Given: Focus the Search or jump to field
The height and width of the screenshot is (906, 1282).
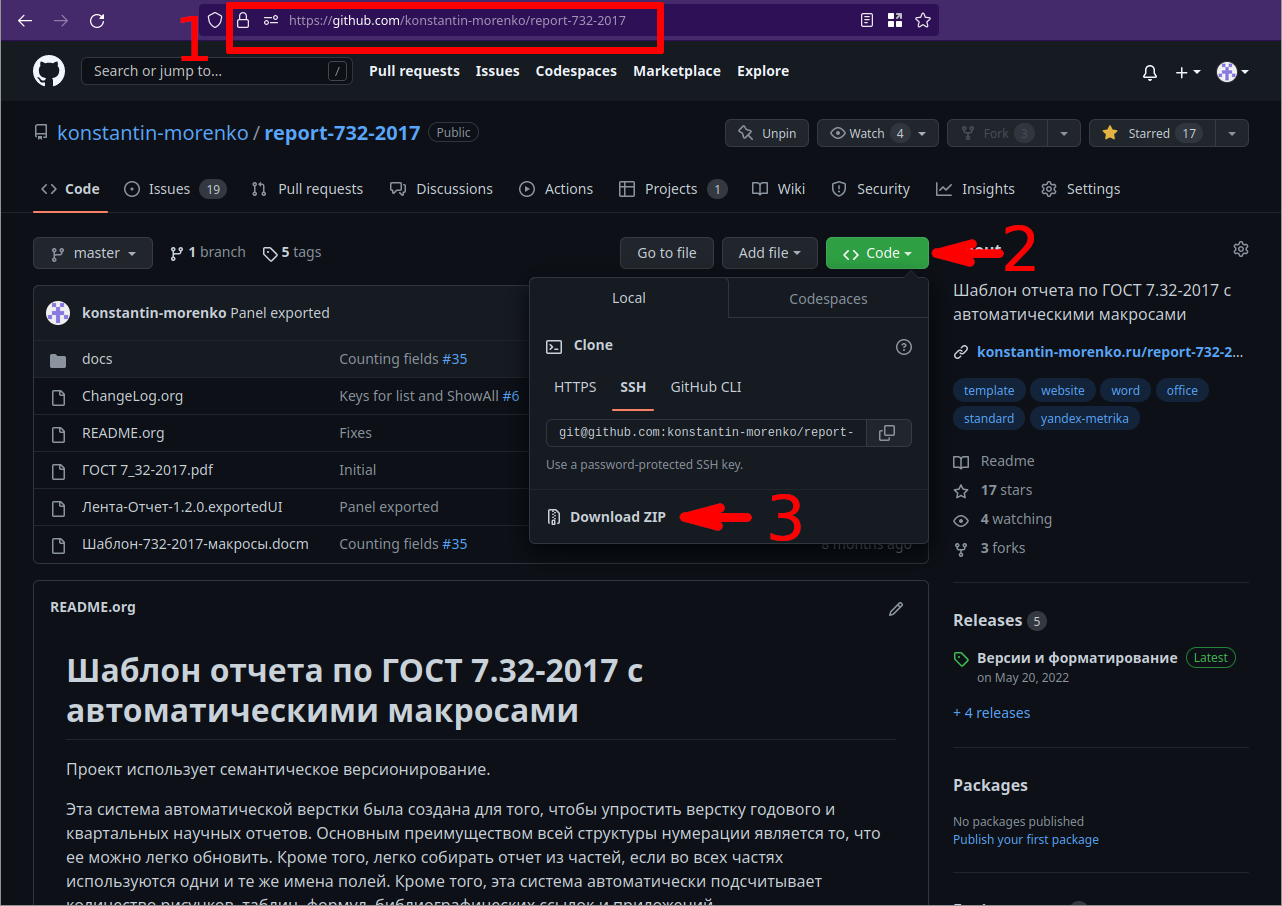Looking at the screenshot, I should click(217, 71).
